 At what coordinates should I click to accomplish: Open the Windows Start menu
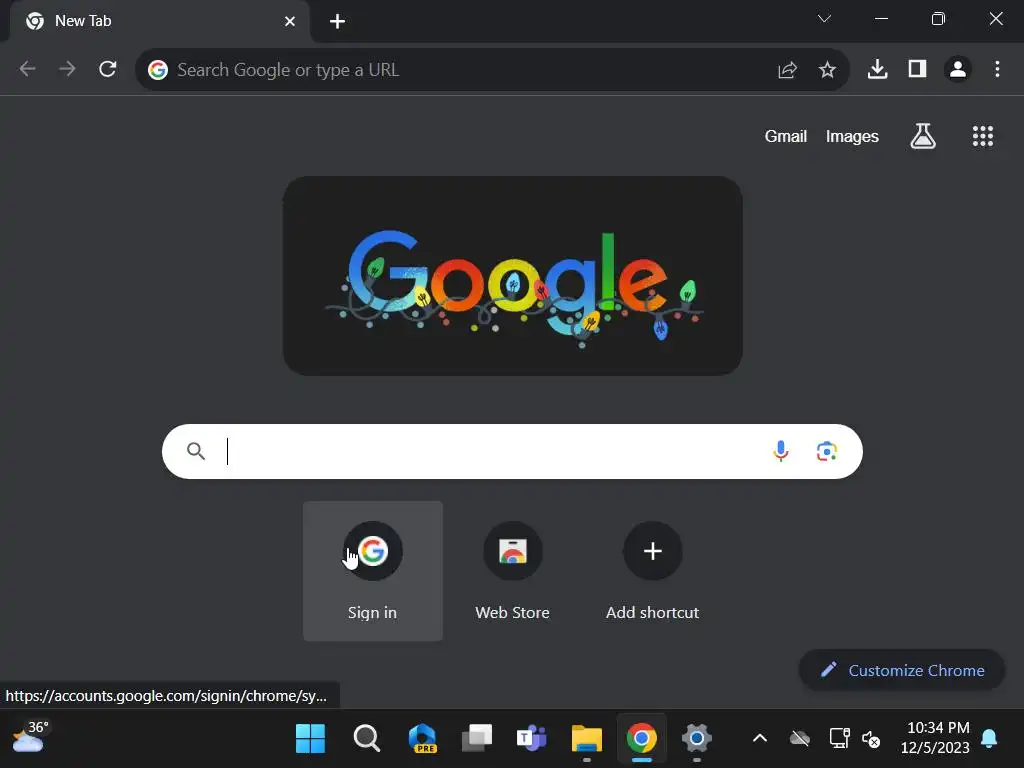[x=310, y=739]
